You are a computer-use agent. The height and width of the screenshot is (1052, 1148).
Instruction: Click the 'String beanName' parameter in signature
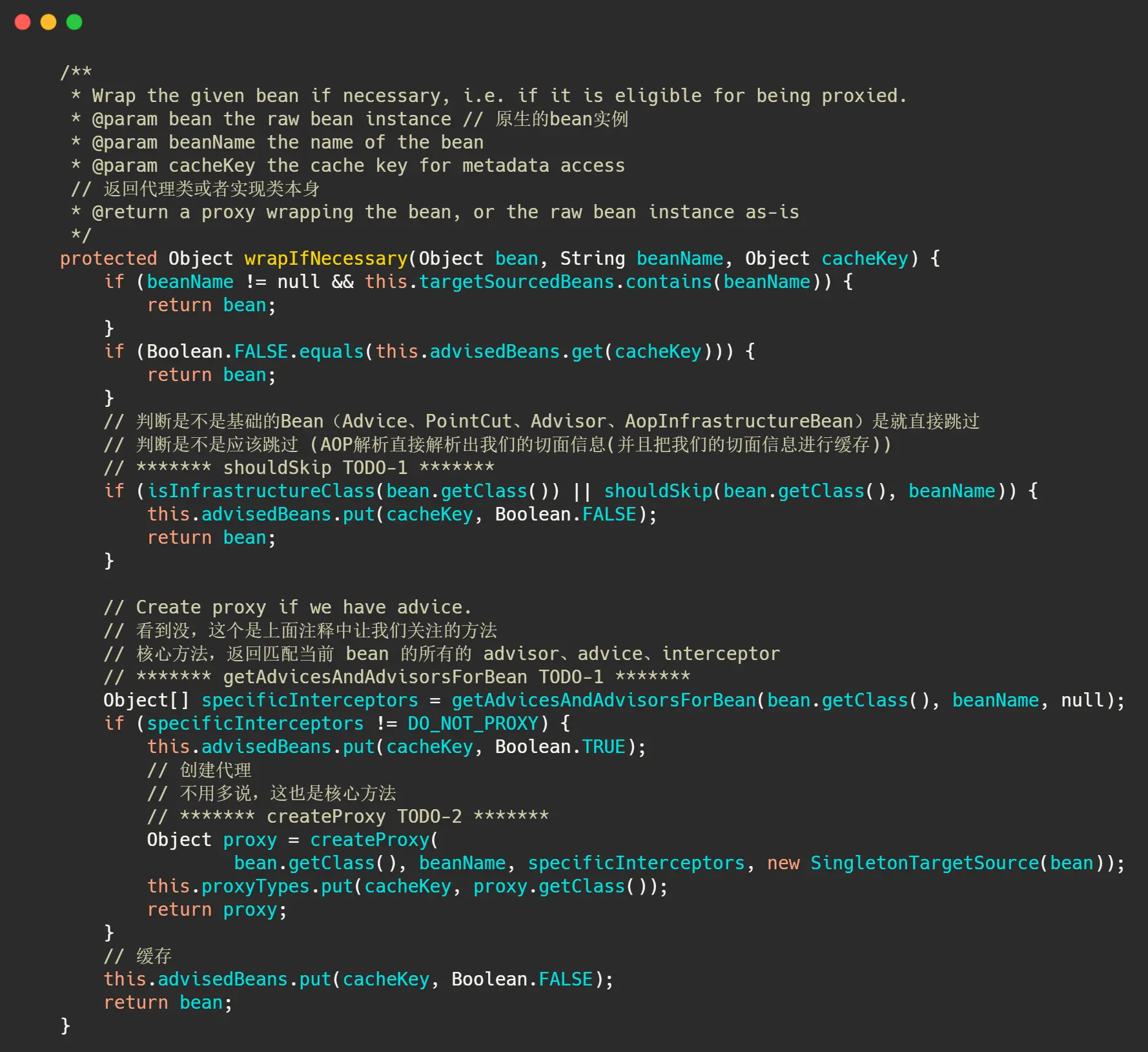[x=642, y=258]
